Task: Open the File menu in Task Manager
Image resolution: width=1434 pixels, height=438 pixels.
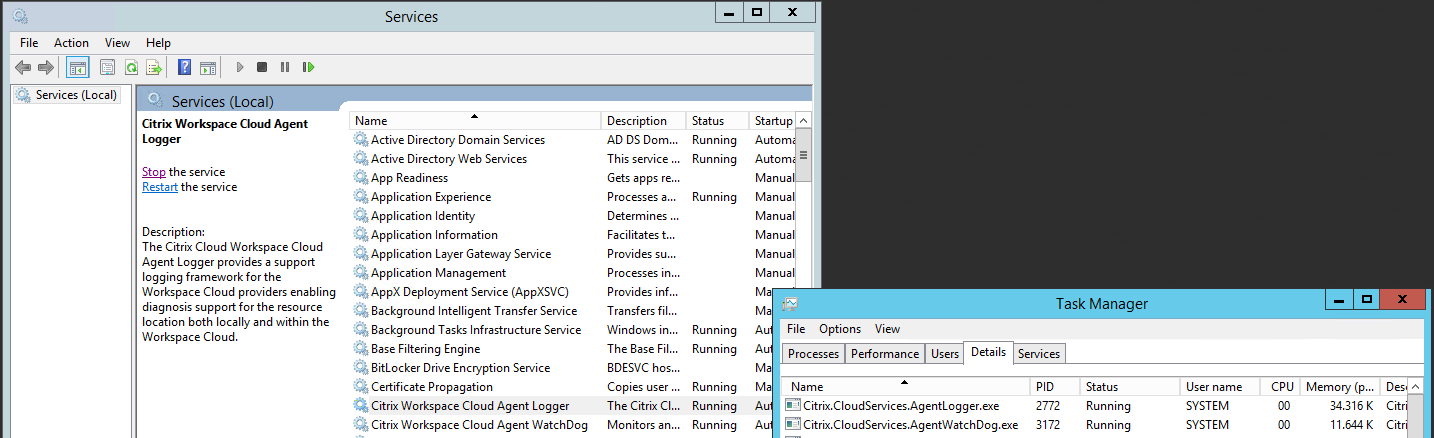Action: click(x=796, y=329)
